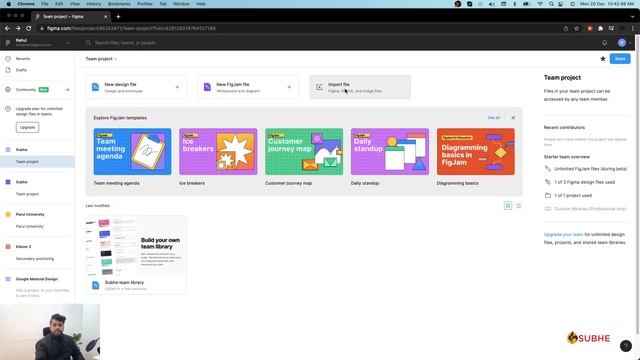
Task: Open a new browser tab
Action: pyautogui.click(x=118, y=17)
